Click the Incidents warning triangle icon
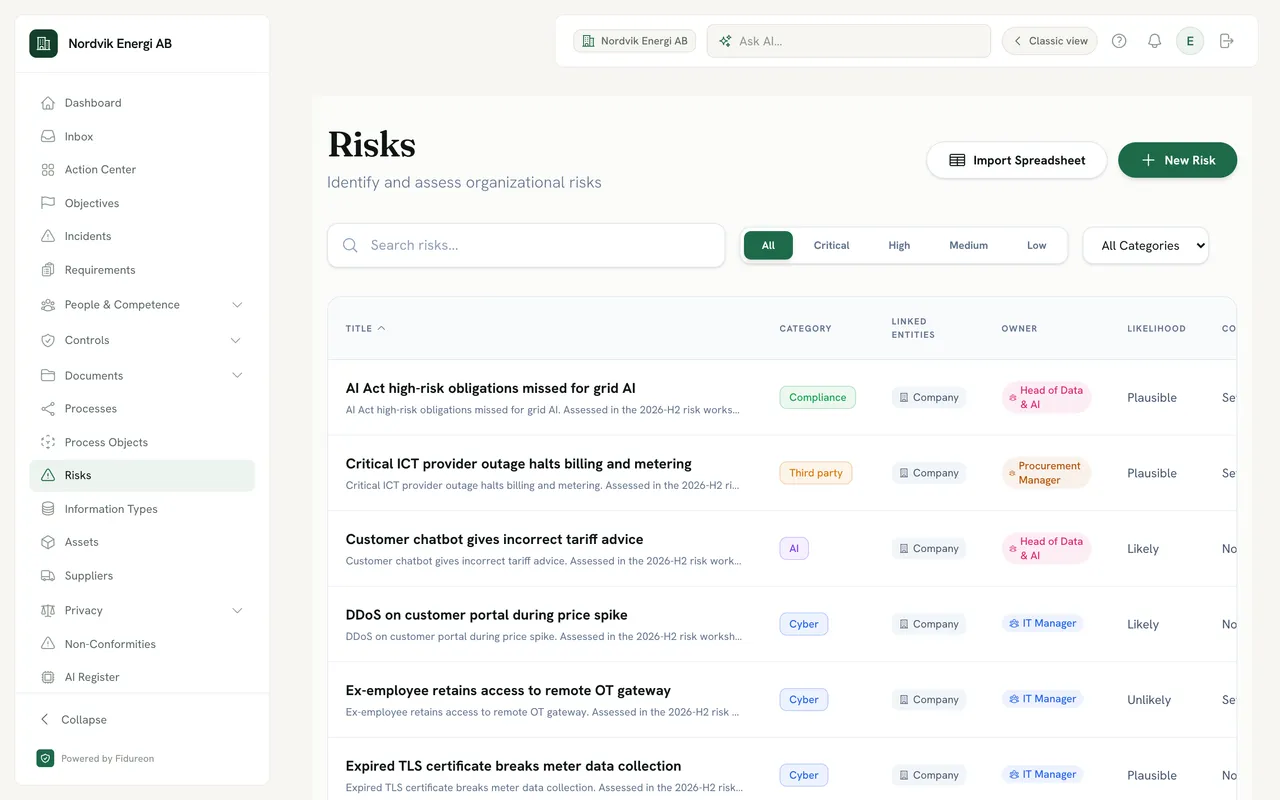 click(48, 236)
